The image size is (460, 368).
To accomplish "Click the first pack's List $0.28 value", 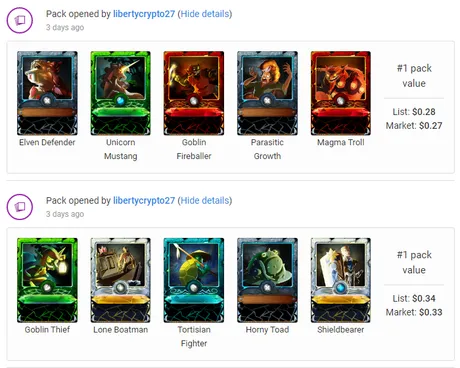I will click(414, 112).
